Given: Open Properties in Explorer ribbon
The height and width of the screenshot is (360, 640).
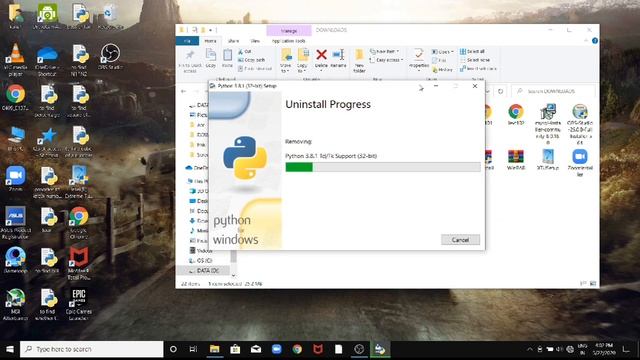Looking at the screenshot, I should tap(418, 60).
